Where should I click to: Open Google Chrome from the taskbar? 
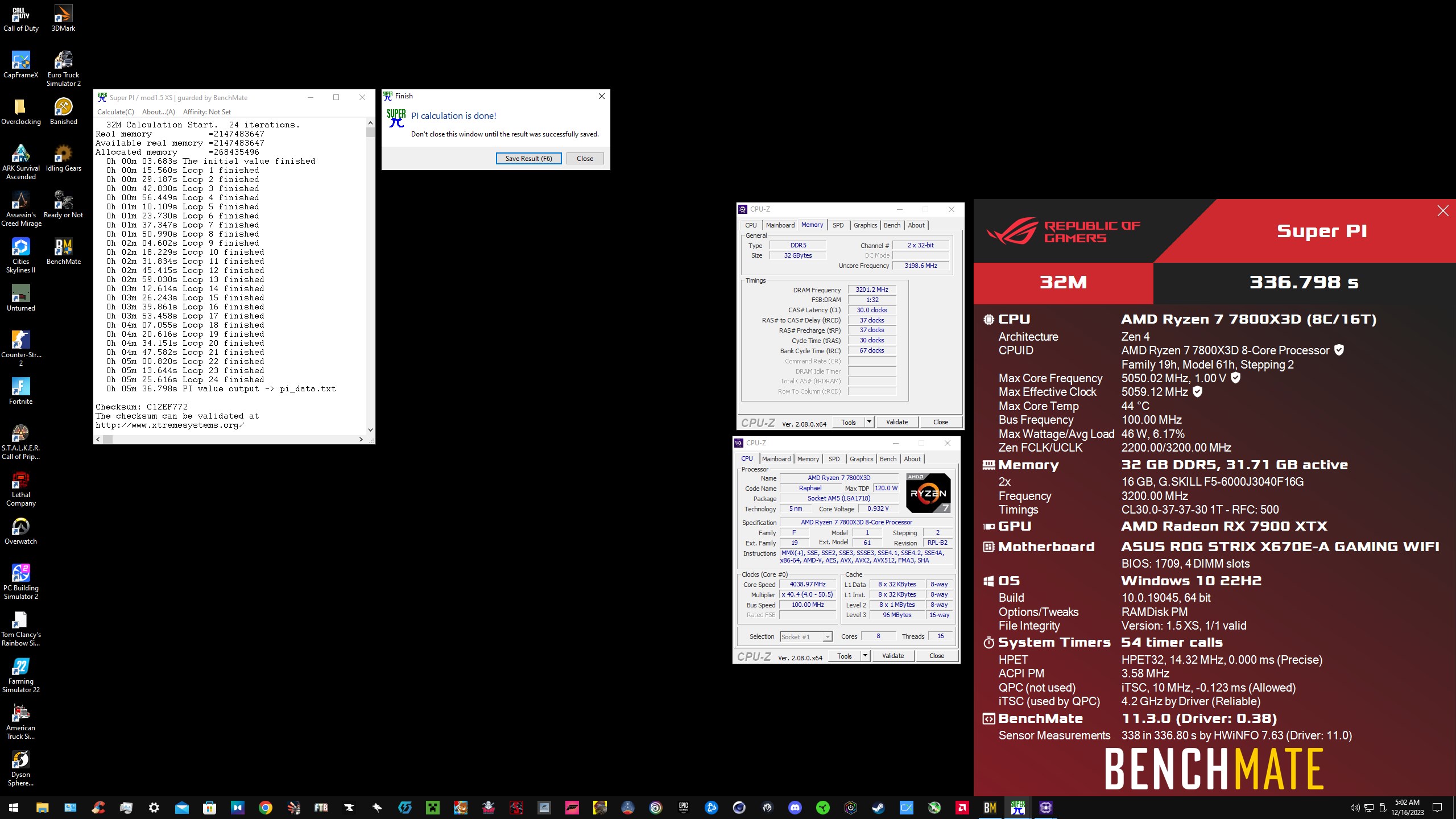265,808
